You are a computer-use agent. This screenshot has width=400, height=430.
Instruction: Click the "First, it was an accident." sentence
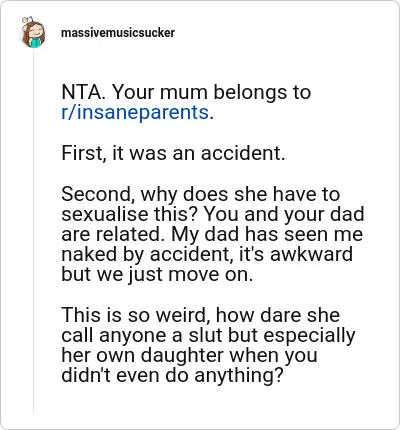tap(173, 153)
